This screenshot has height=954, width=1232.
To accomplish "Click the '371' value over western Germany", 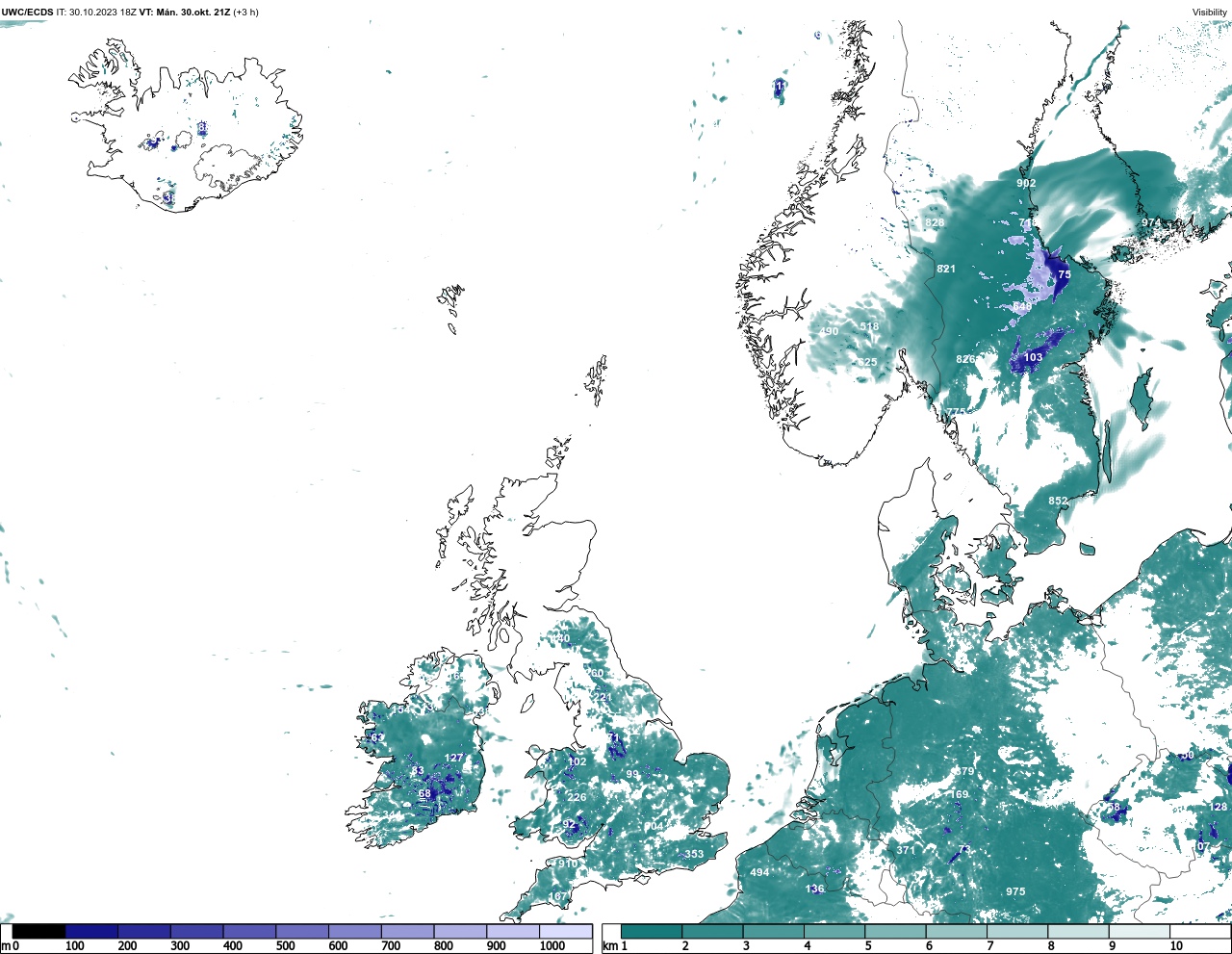I will [906, 850].
